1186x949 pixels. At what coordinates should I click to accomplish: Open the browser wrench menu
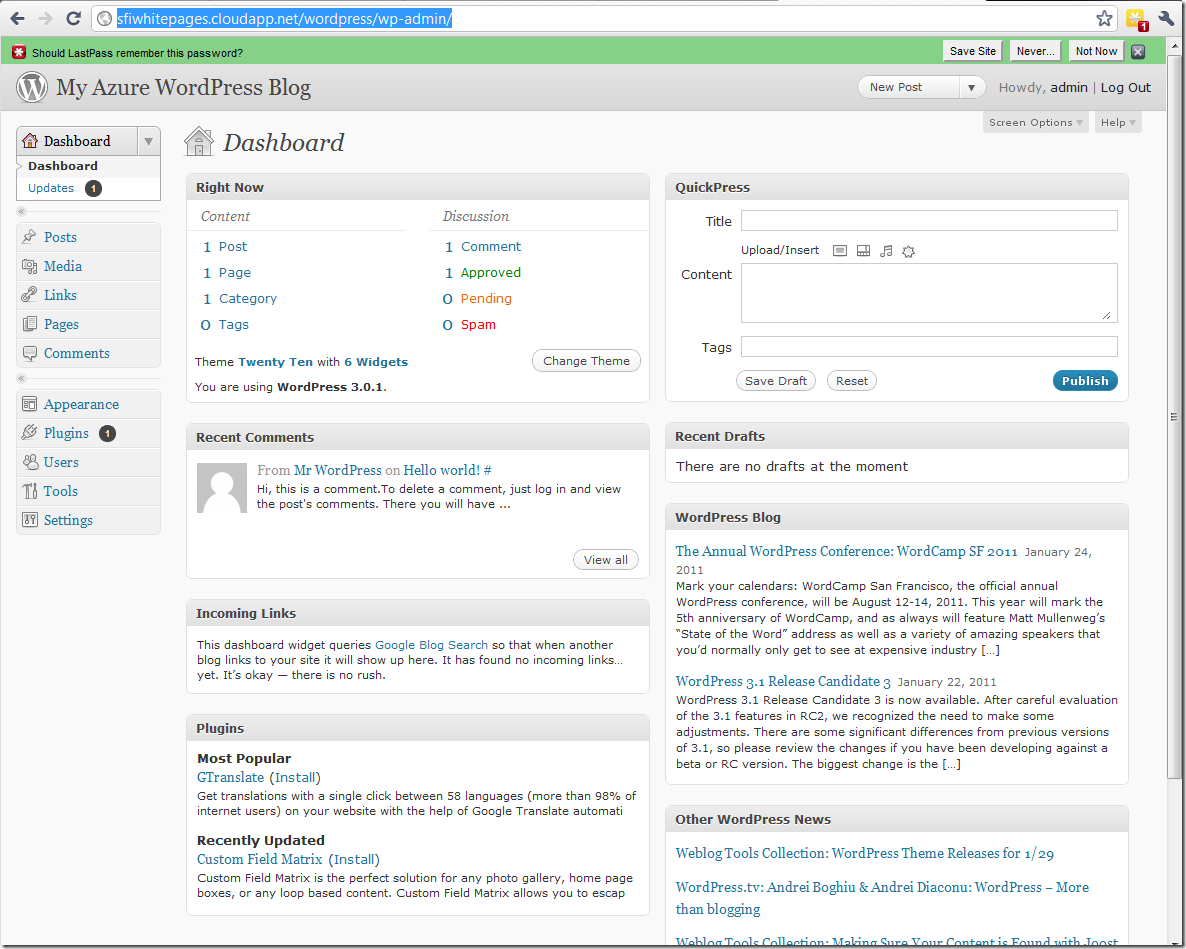1166,18
